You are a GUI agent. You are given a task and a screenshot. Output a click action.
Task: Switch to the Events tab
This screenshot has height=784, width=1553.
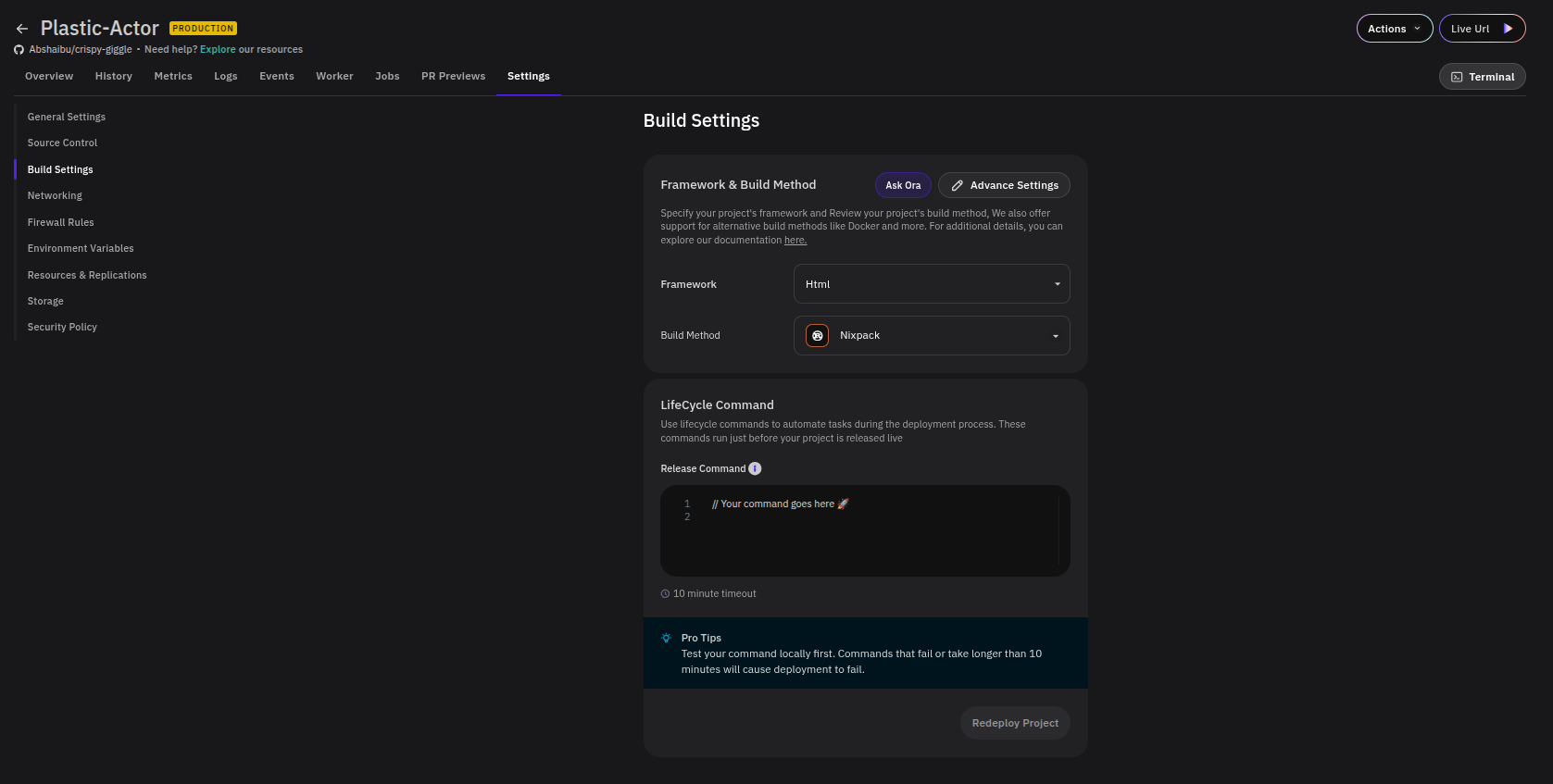click(277, 76)
